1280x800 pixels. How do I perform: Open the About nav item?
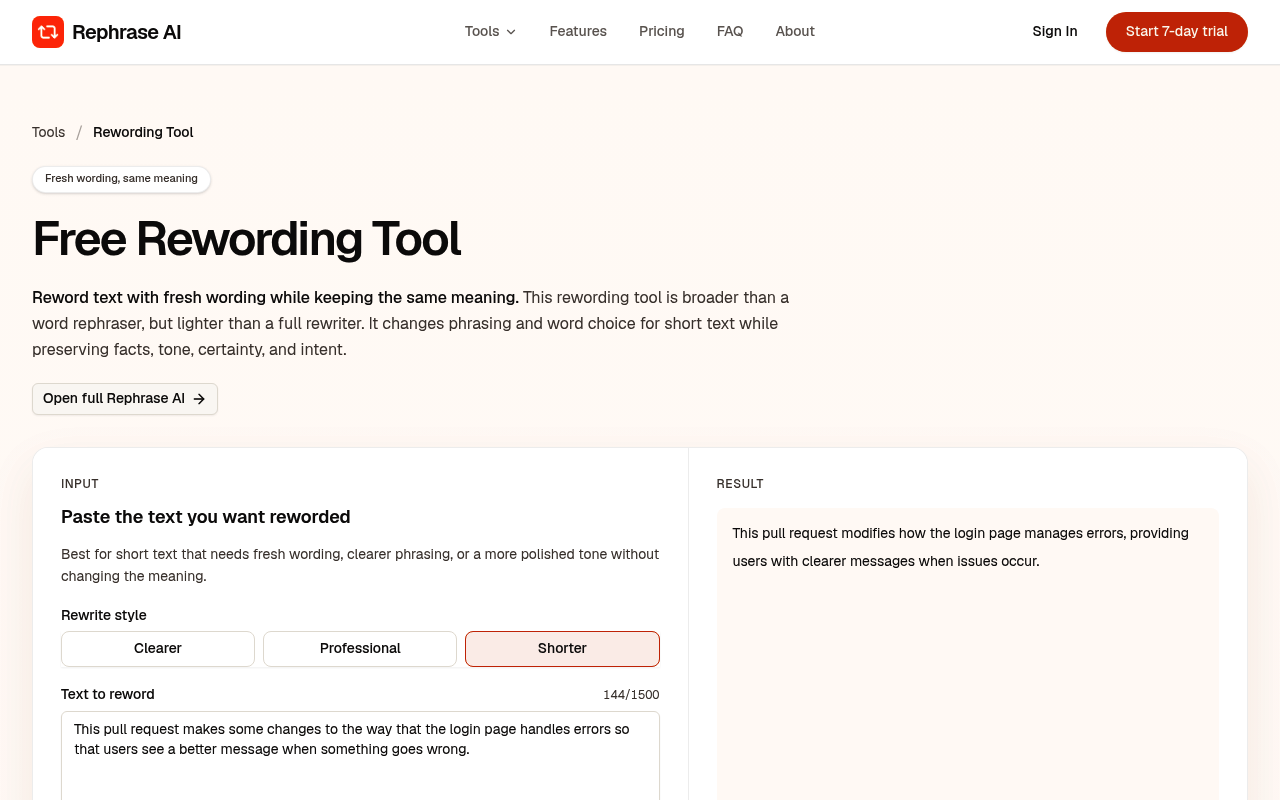795,31
